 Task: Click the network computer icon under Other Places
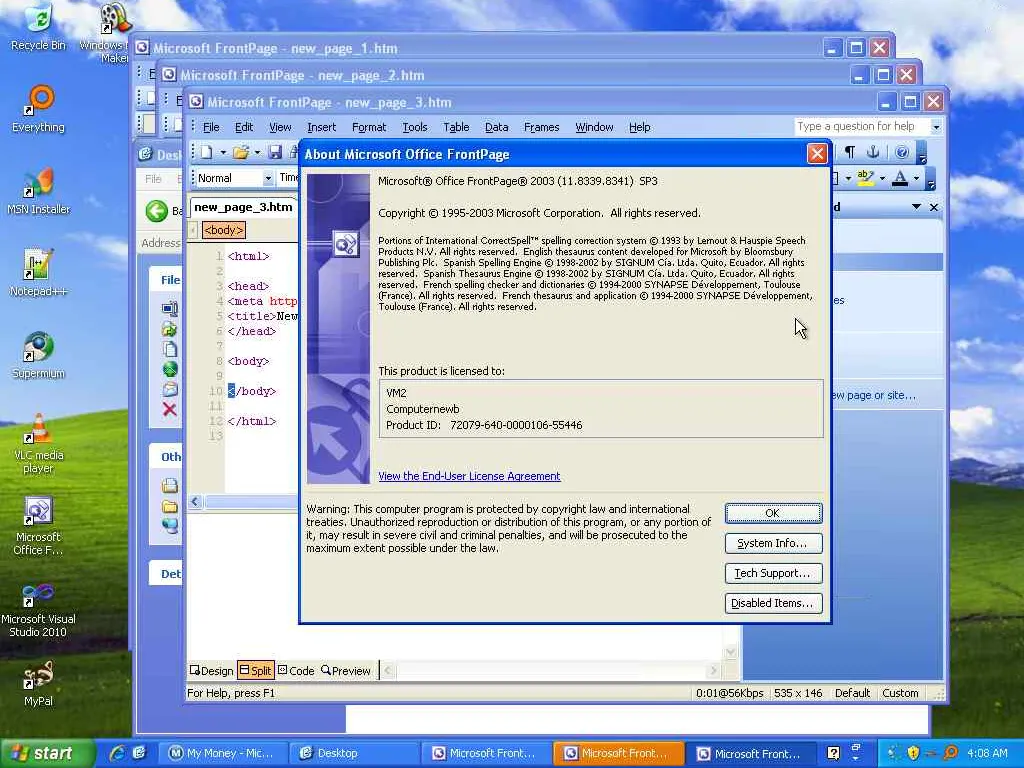tap(170, 526)
